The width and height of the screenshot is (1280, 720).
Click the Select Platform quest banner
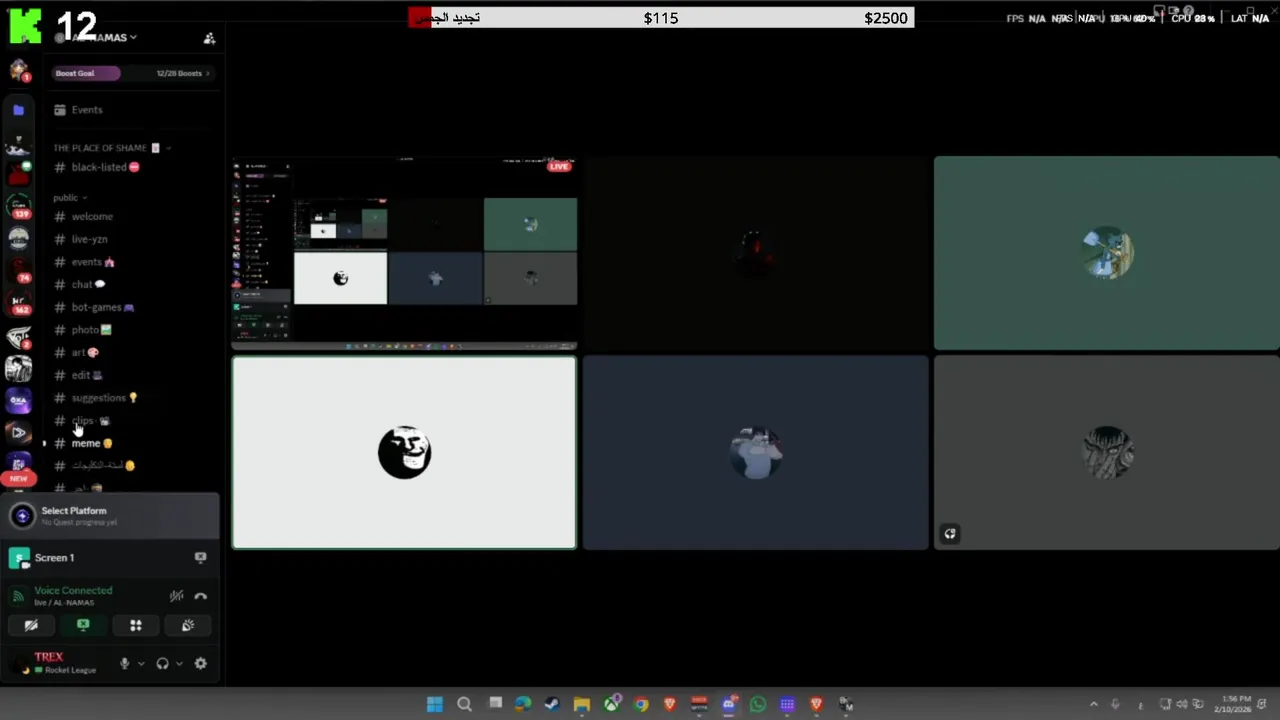pos(110,515)
